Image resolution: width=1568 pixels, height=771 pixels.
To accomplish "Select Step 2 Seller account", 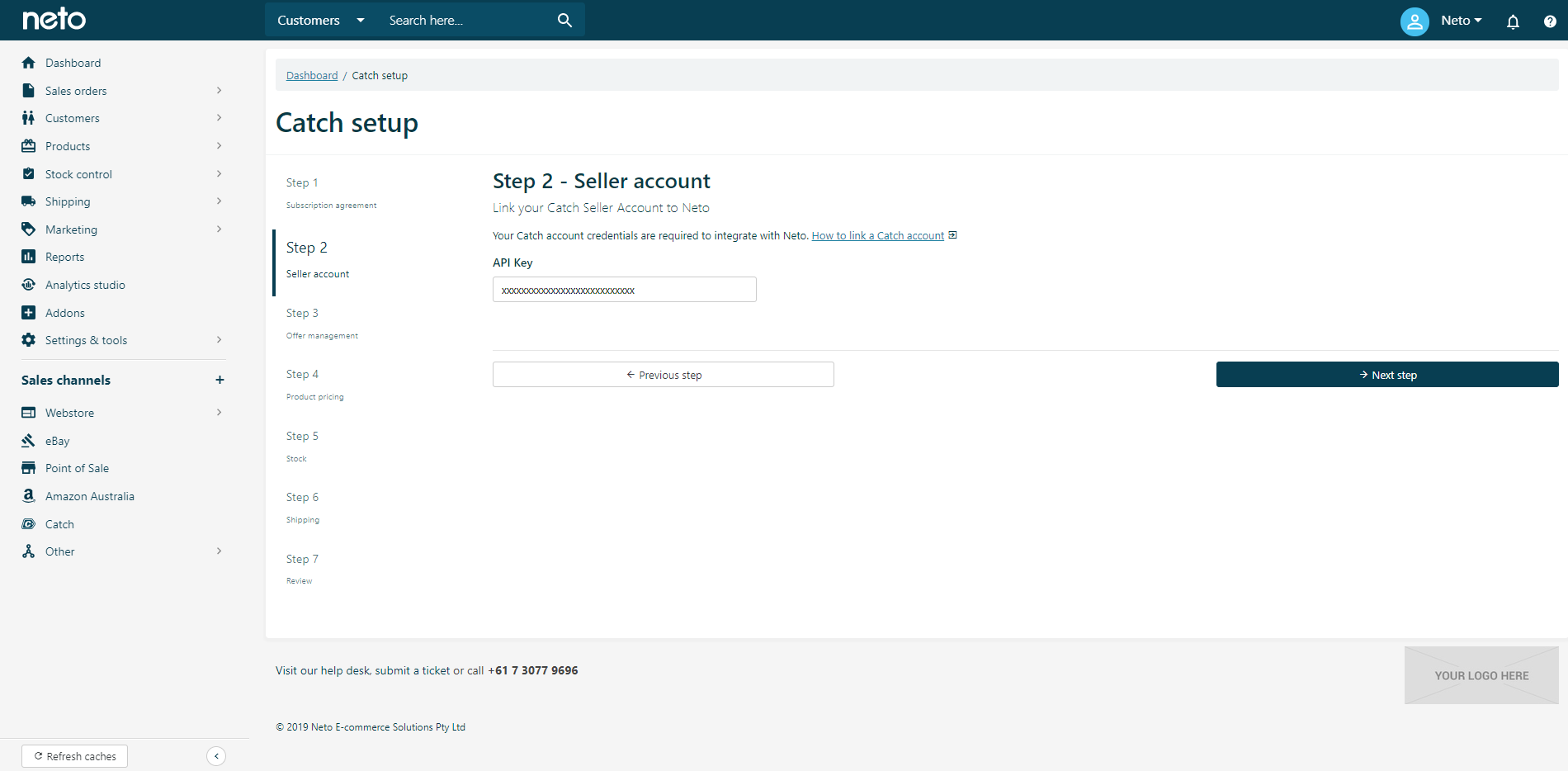I will coord(318,259).
